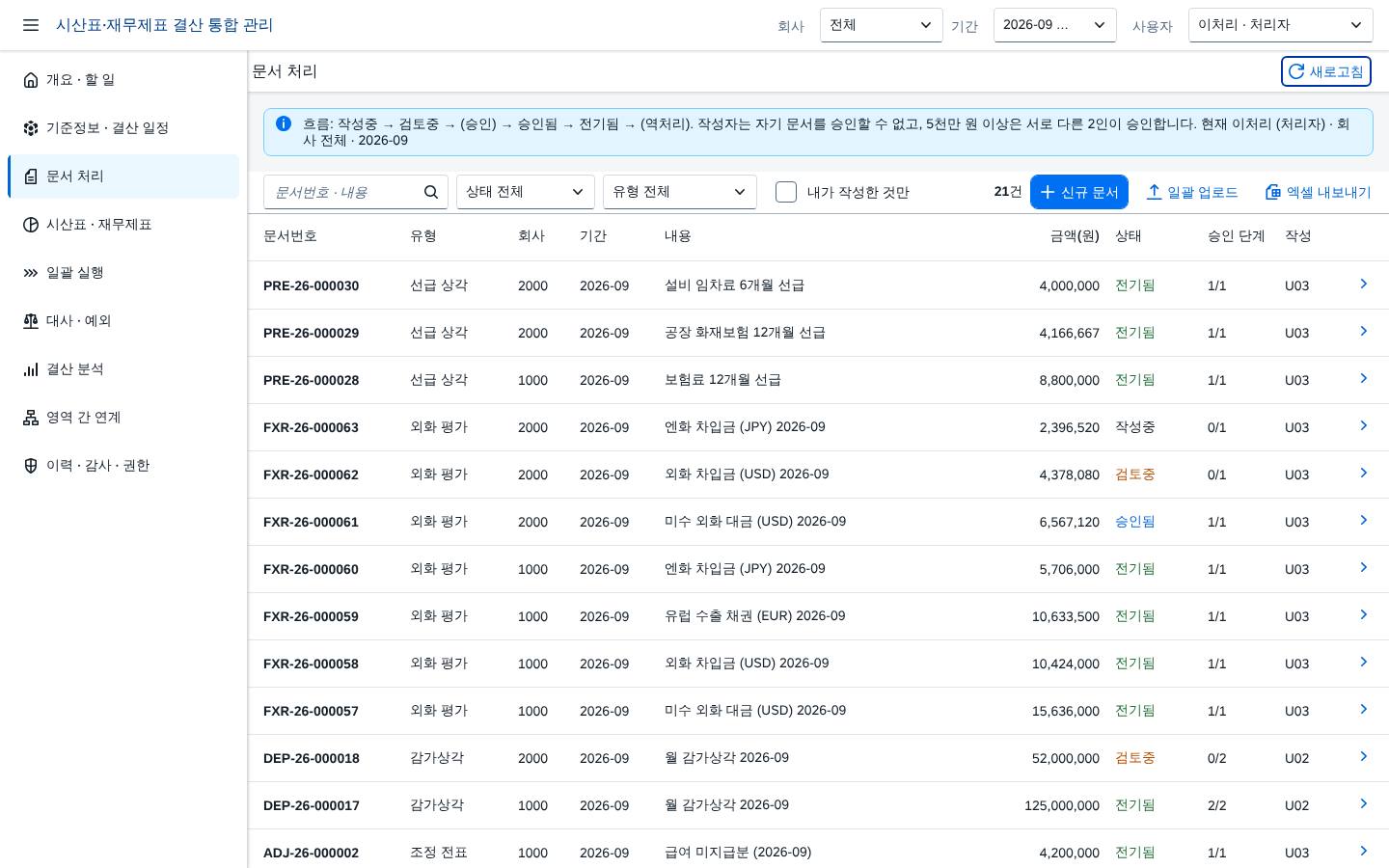
Task: Click amount 125,000,000 cell
Action: 1062,805
